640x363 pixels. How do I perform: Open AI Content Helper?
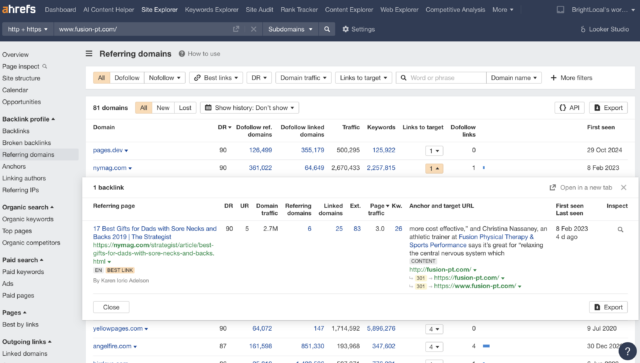[109, 9]
